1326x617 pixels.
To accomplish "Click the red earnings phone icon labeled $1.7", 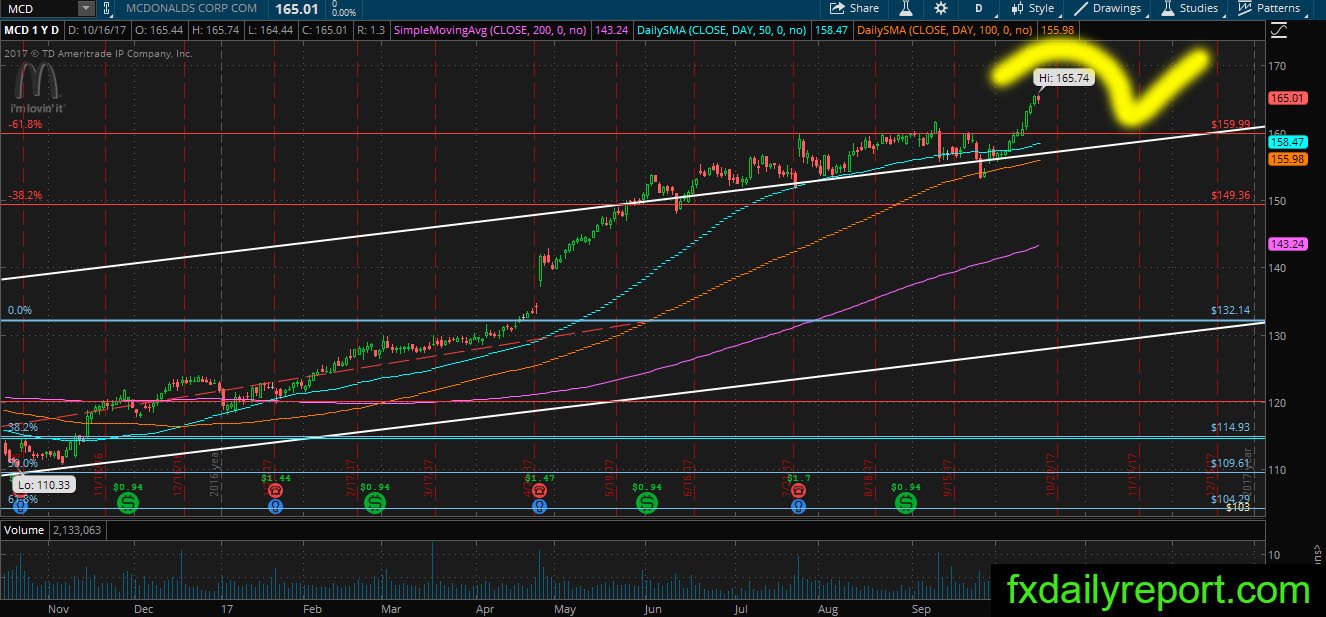I will coord(798,491).
